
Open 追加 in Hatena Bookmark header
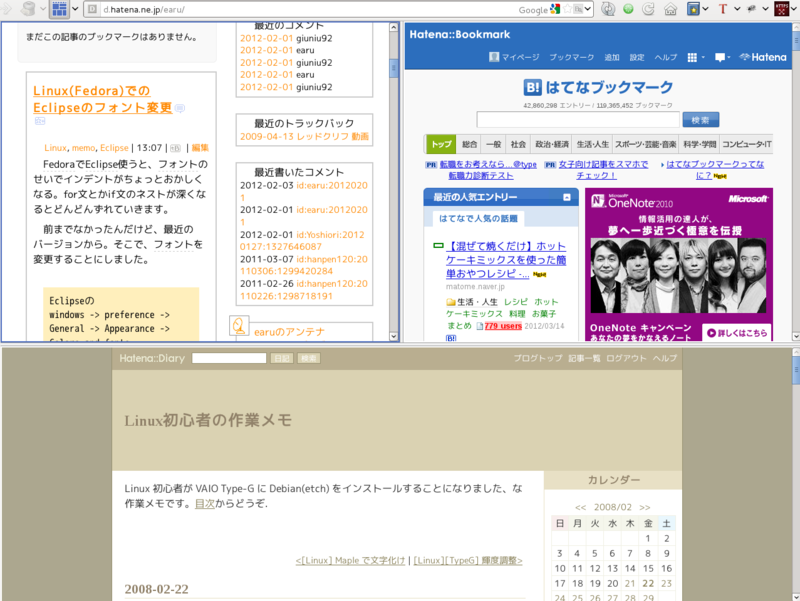(612, 58)
